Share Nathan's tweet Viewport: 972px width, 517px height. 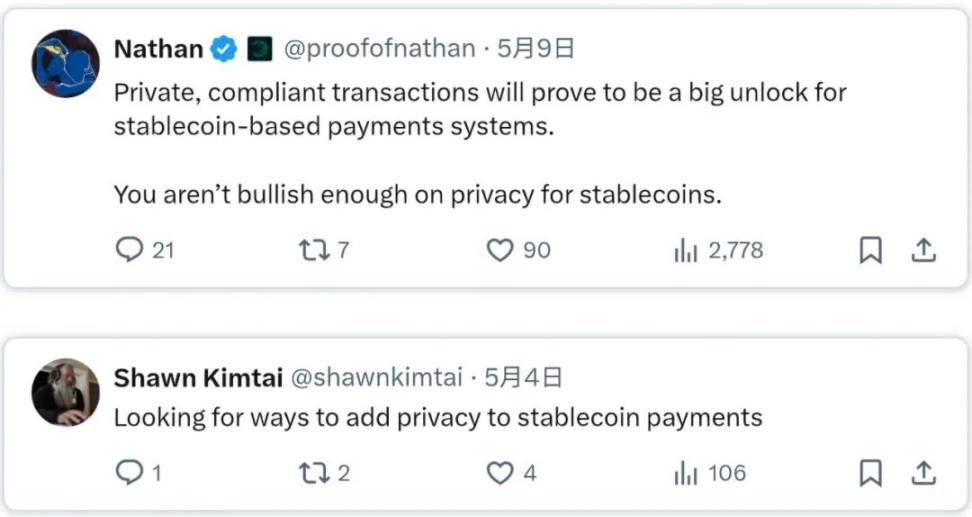click(923, 250)
